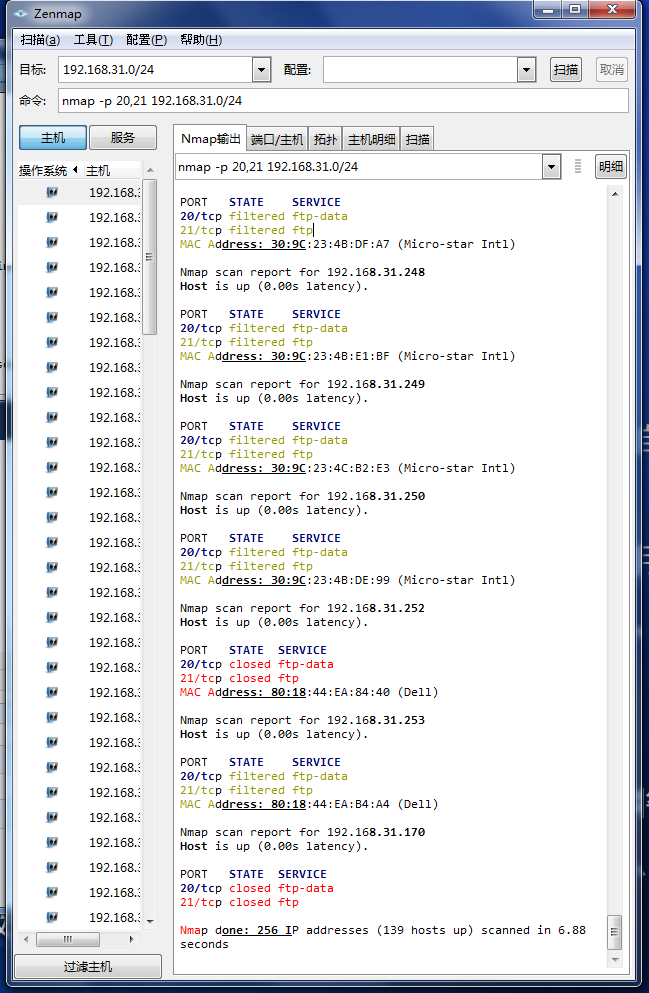Switch to the 端口/主机 tab
This screenshot has width=649, height=993.
click(277, 140)
